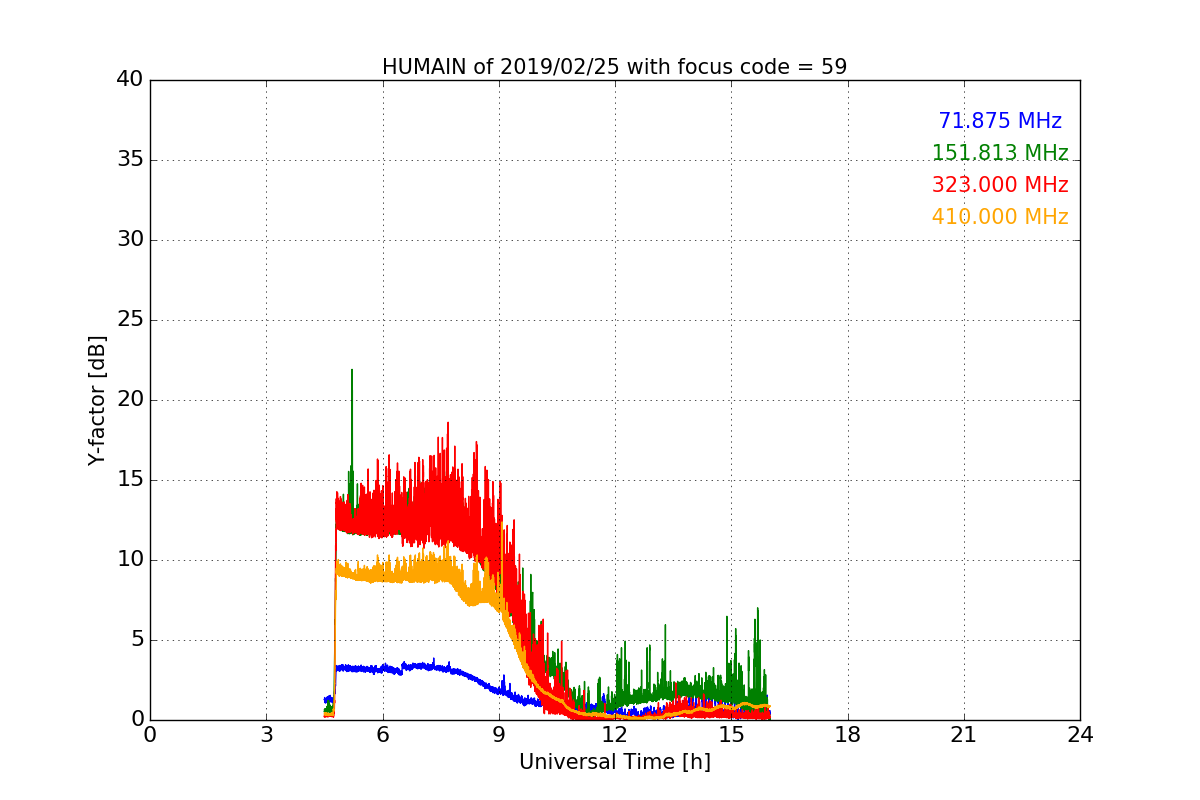Select the plot title HUMAIN of 2019/02/25
Image resolution: width=1200 pixels, height=800 pixels.
click(614, 67)
